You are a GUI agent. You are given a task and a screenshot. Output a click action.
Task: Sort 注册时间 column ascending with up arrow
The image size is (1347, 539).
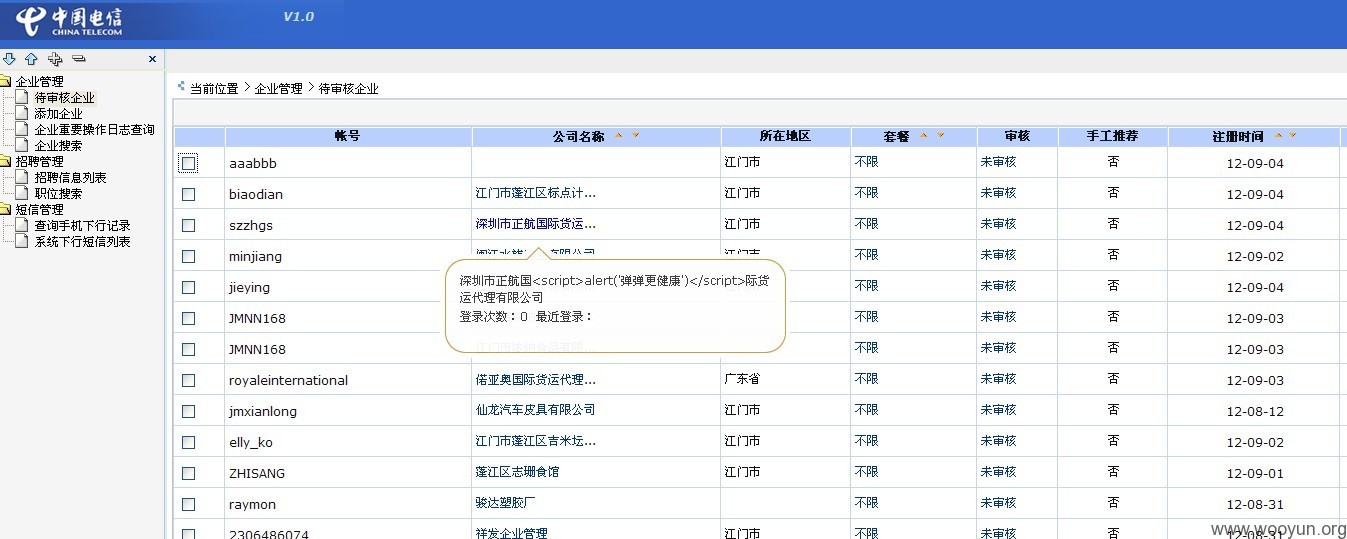[x=1278, y=135]
